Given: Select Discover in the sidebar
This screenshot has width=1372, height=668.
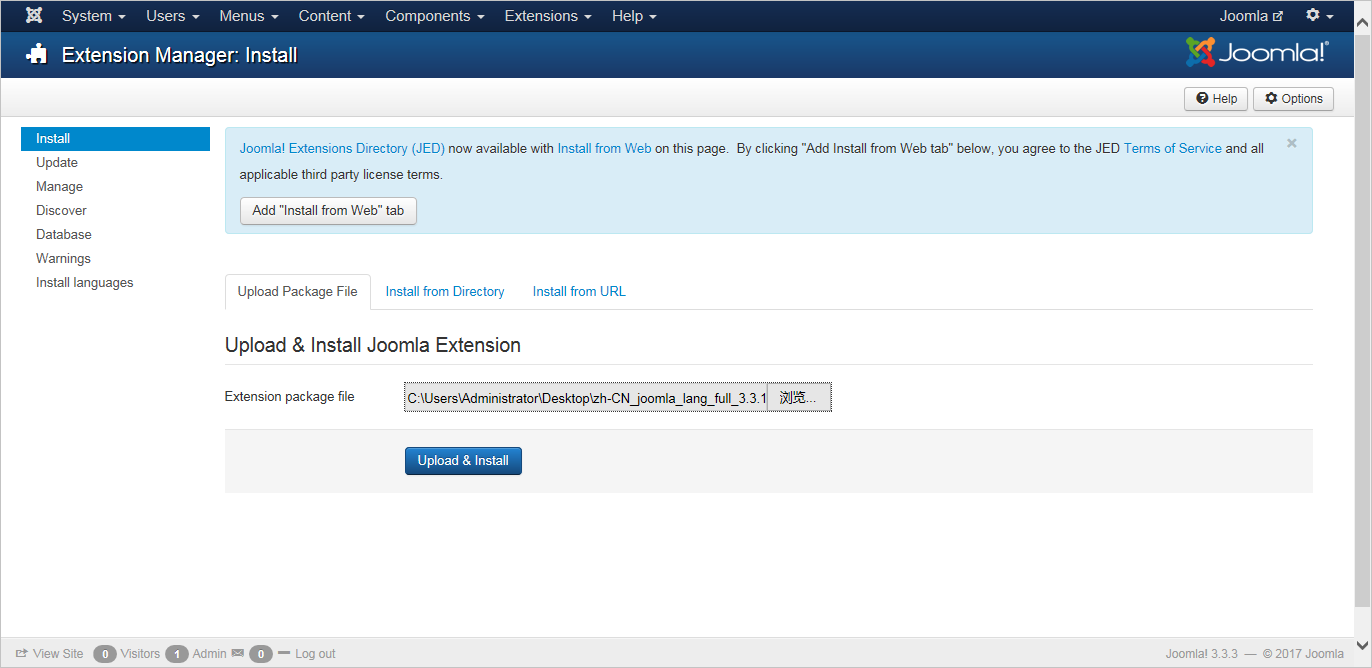Looking at the screenshot, I should tap(61, 211).
